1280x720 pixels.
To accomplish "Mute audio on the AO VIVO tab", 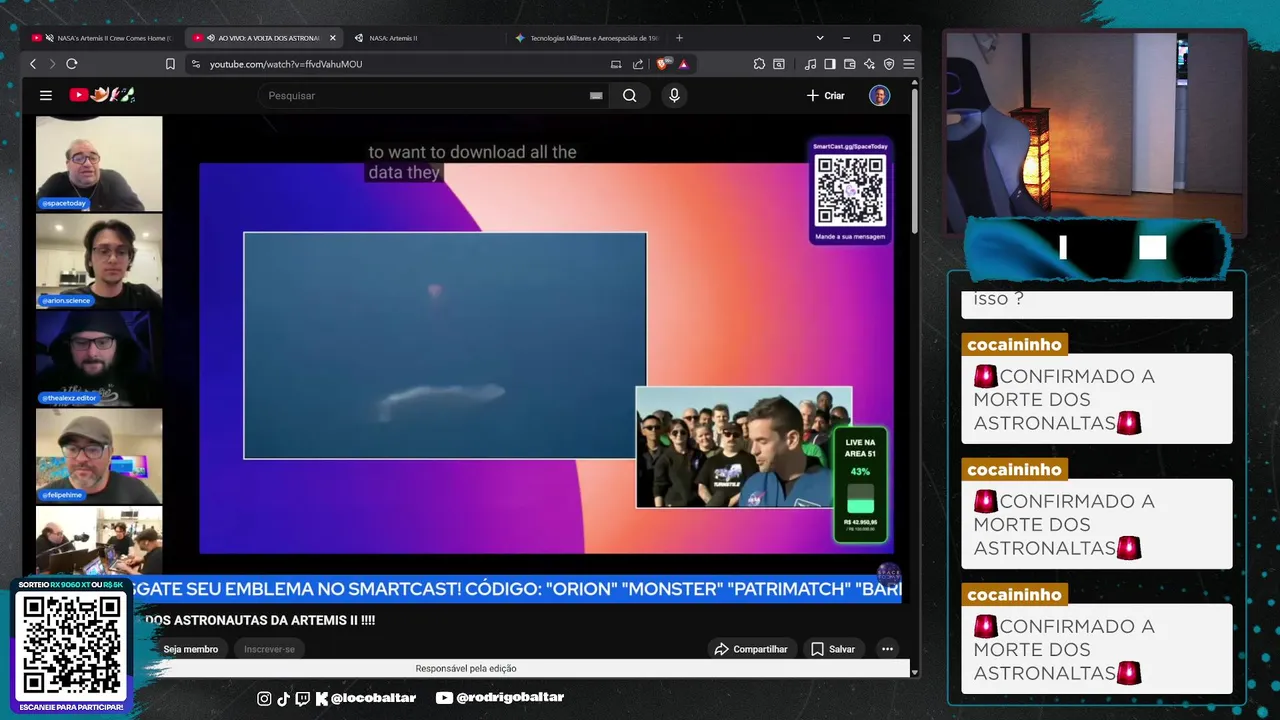I will pyautogui.click(x=210, y=38).
